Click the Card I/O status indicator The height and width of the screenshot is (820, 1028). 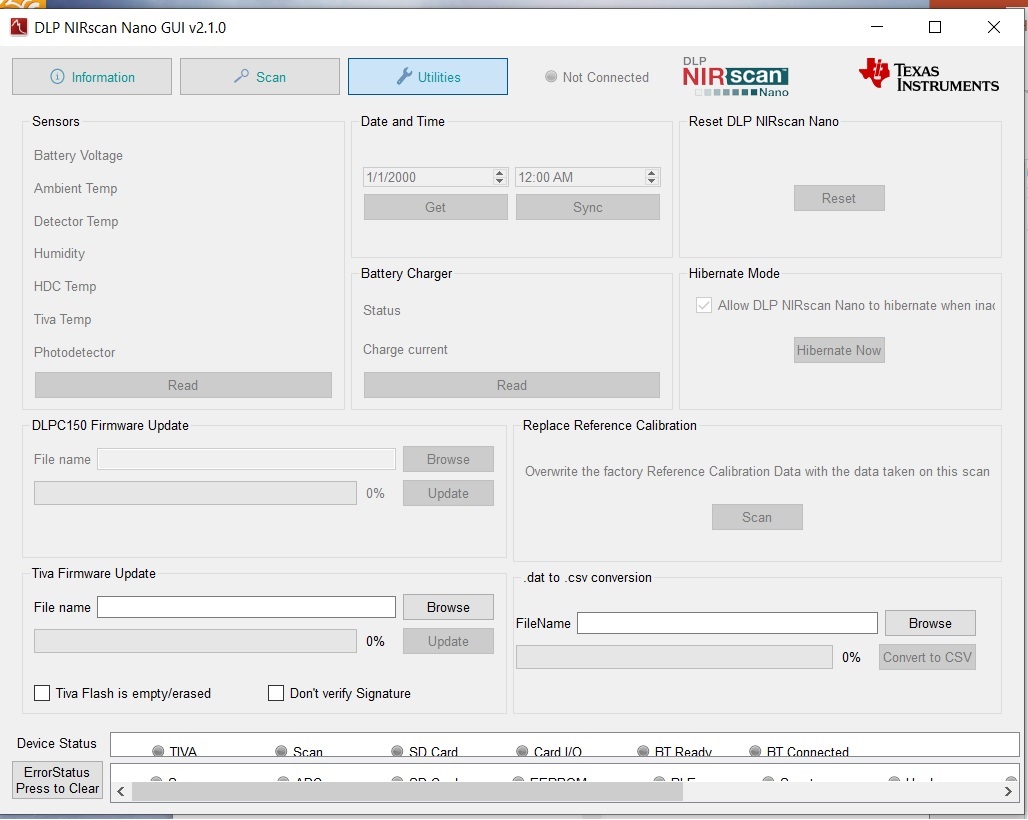[x=549, y=751]
